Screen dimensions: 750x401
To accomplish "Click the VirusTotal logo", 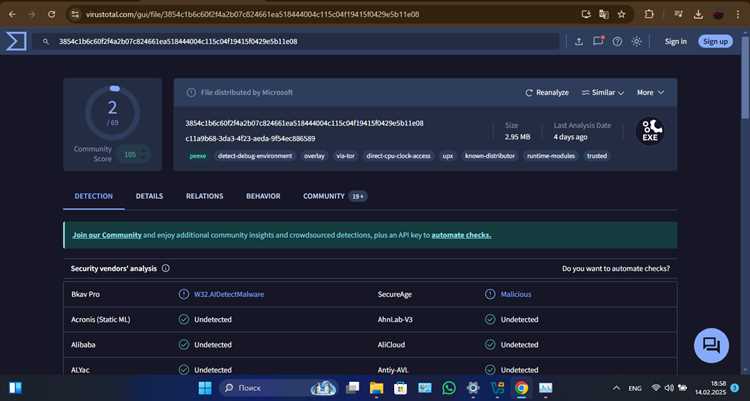I will 16,42.
